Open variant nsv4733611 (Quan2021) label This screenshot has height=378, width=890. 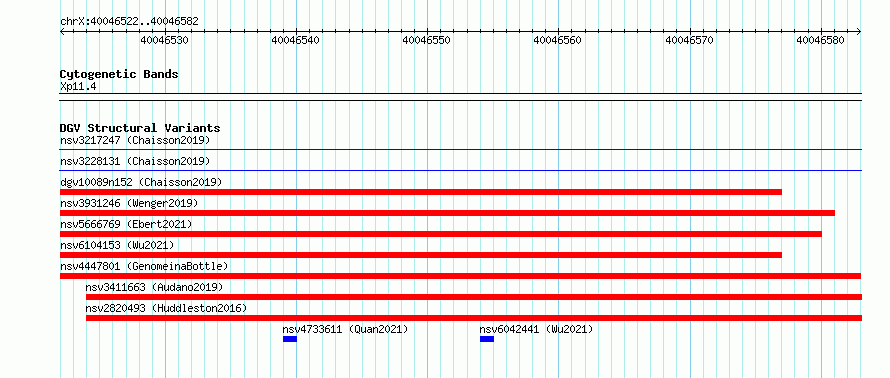point(345,329)
